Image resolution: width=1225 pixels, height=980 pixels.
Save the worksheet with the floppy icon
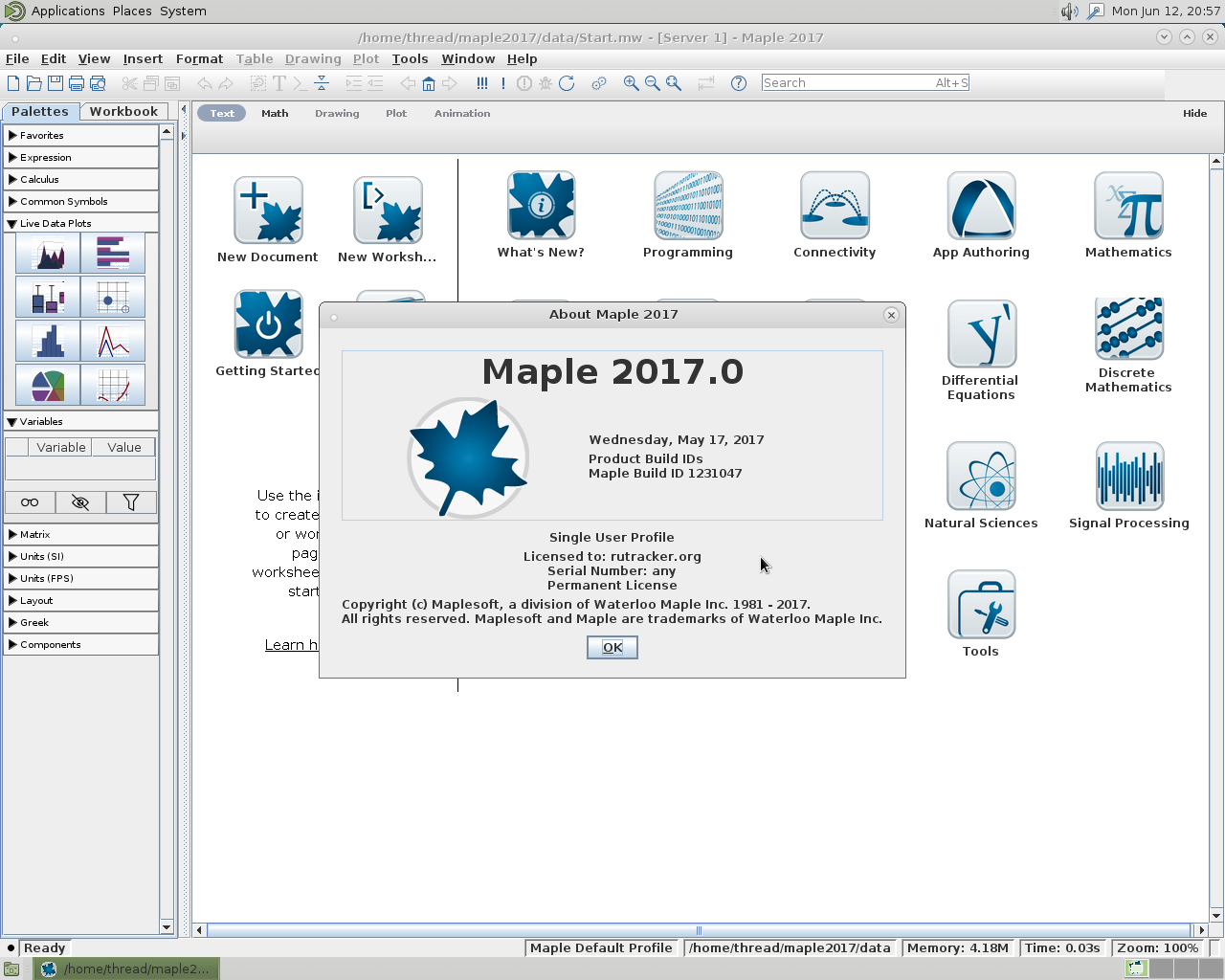(56, 83)
